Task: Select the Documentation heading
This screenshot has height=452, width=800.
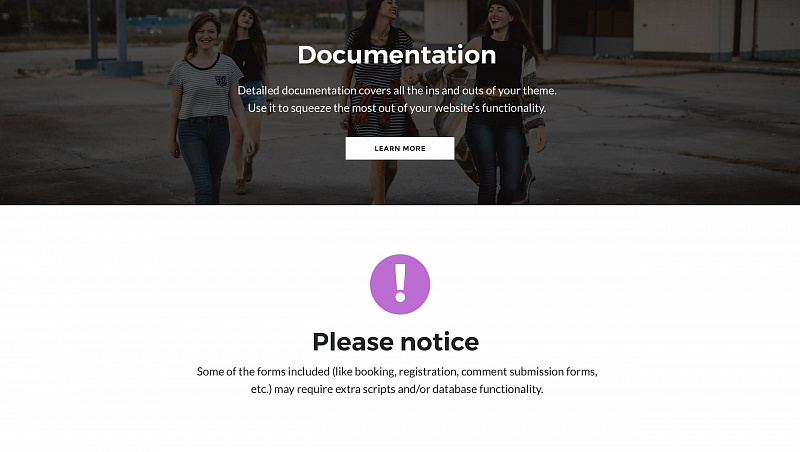Action: point(397,55)
